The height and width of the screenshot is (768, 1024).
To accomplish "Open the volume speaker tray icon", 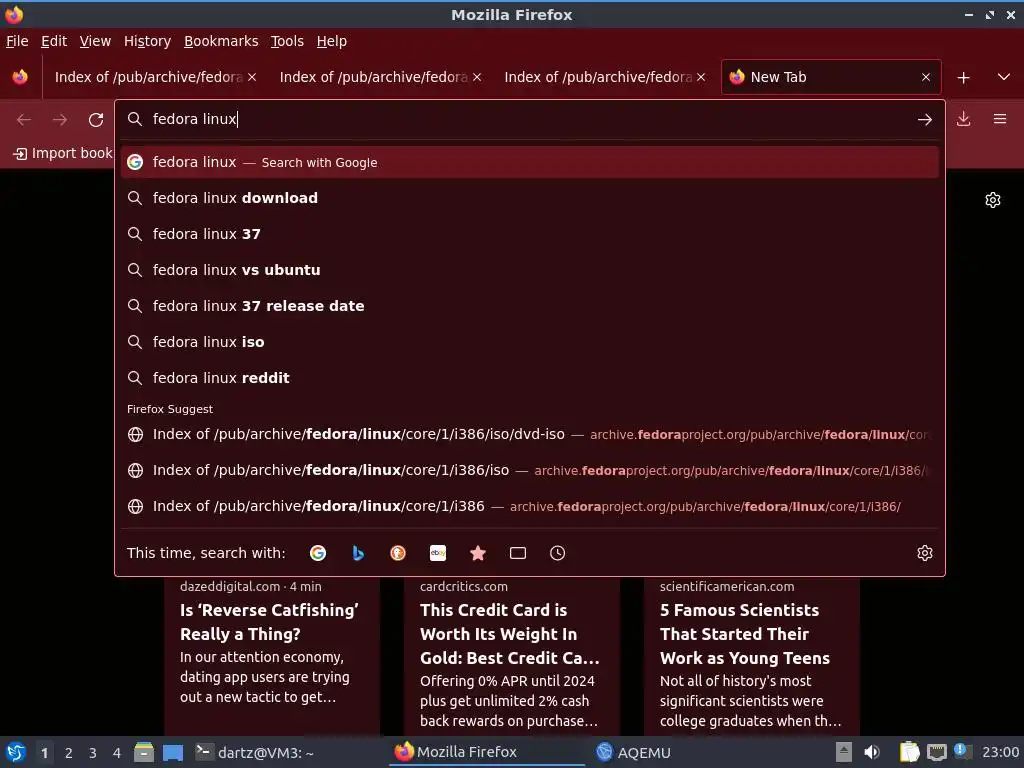I will (872, 752).
